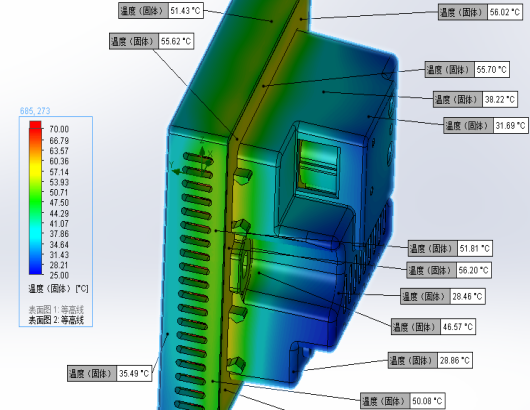Select the 28.86 °C probe label
Image resolution: width=530 pixels, height=410 pixels.
(x=430, y=361)
